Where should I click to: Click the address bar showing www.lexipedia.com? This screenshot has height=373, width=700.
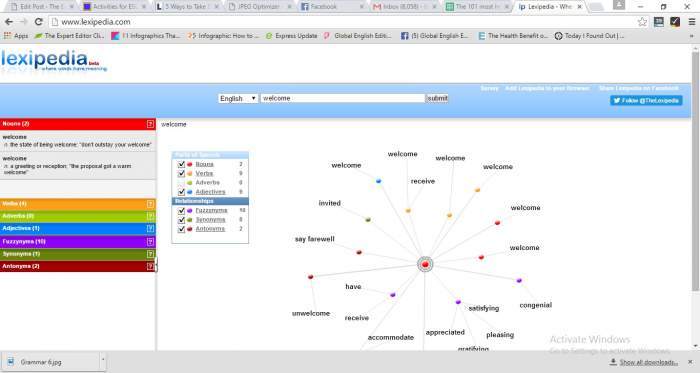click(x=344, y=22)
